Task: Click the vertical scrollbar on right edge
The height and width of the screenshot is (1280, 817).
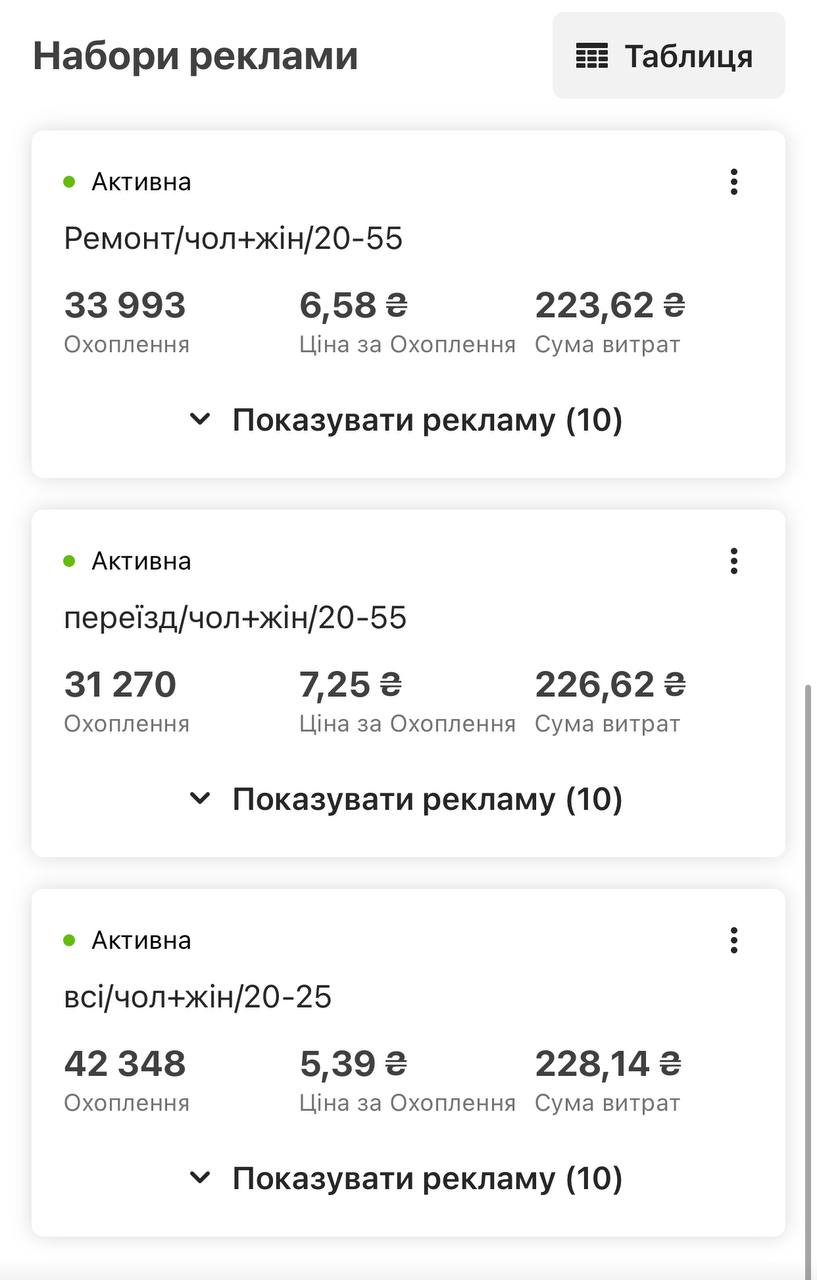Action: click(x=810, y=980)
